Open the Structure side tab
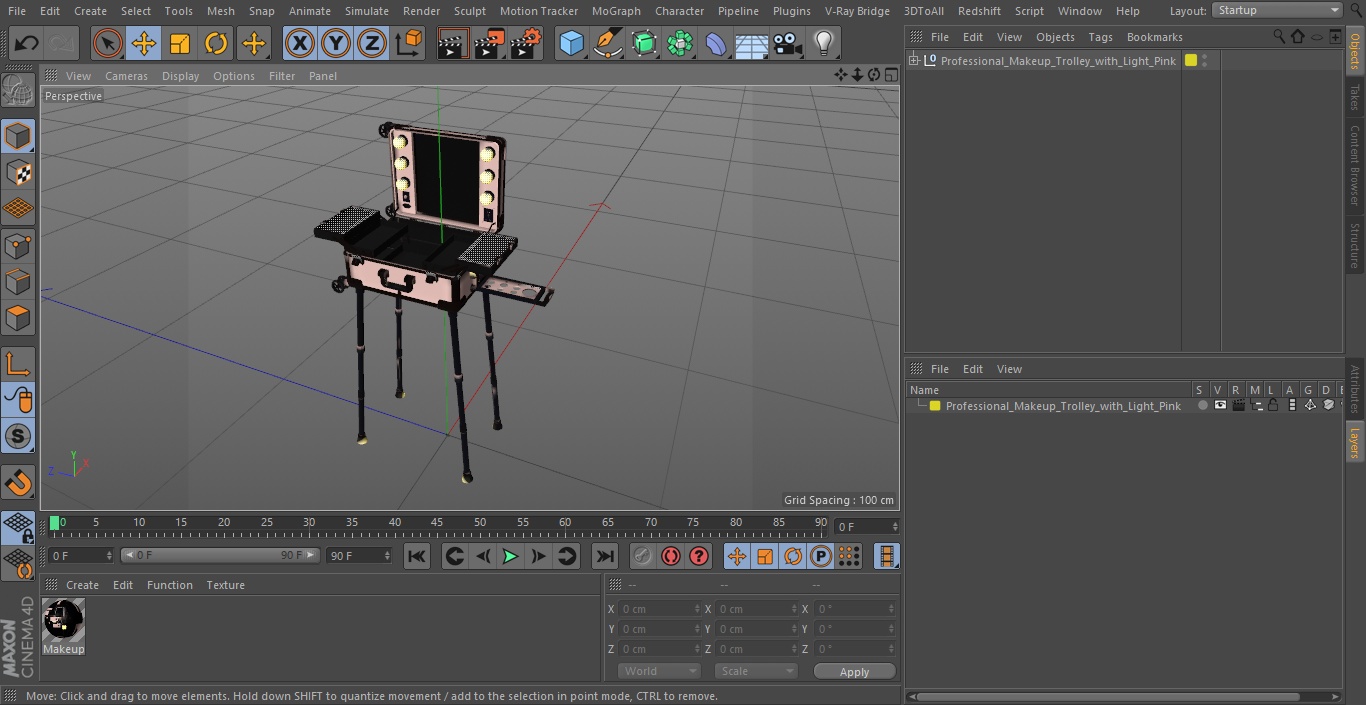Viewport: 1366px width, 705px height. click(1355, 245)
